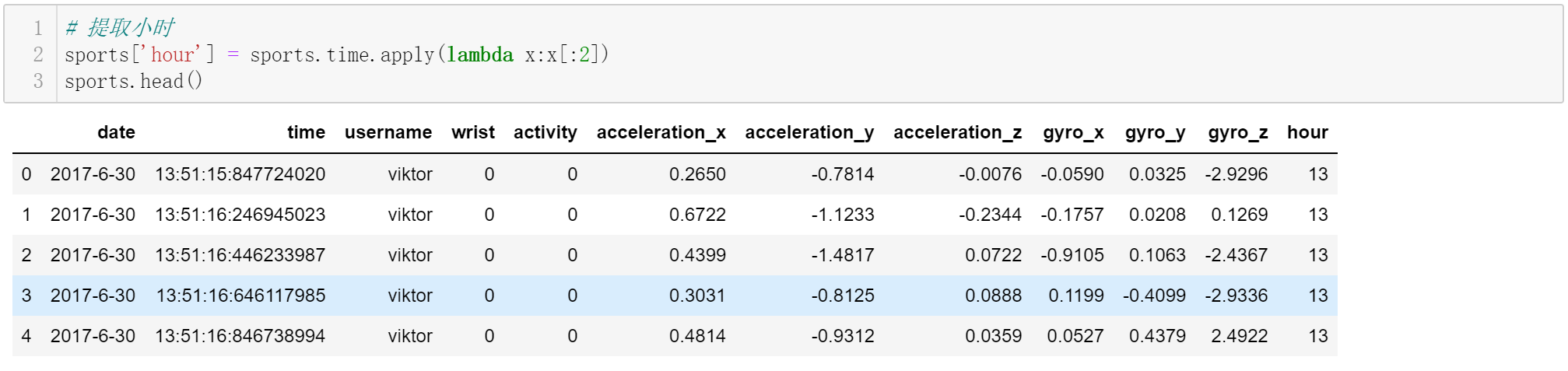This screenshot has width=1568, height=371.
Task: Click the time cell 13:51:15:847724020
Action: [240, 174]
